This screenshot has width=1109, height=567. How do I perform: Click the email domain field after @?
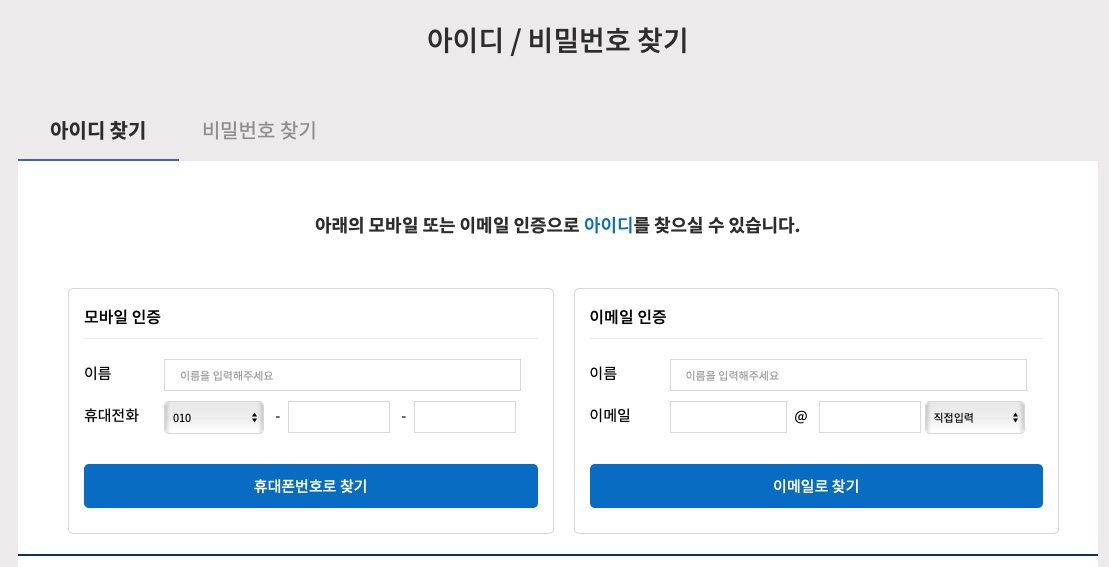click(x=870, y=417)
